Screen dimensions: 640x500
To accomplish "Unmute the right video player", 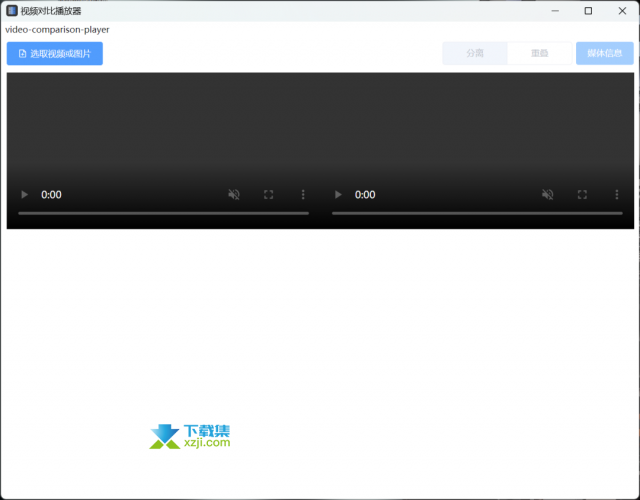I will click(x=548, y=195).
